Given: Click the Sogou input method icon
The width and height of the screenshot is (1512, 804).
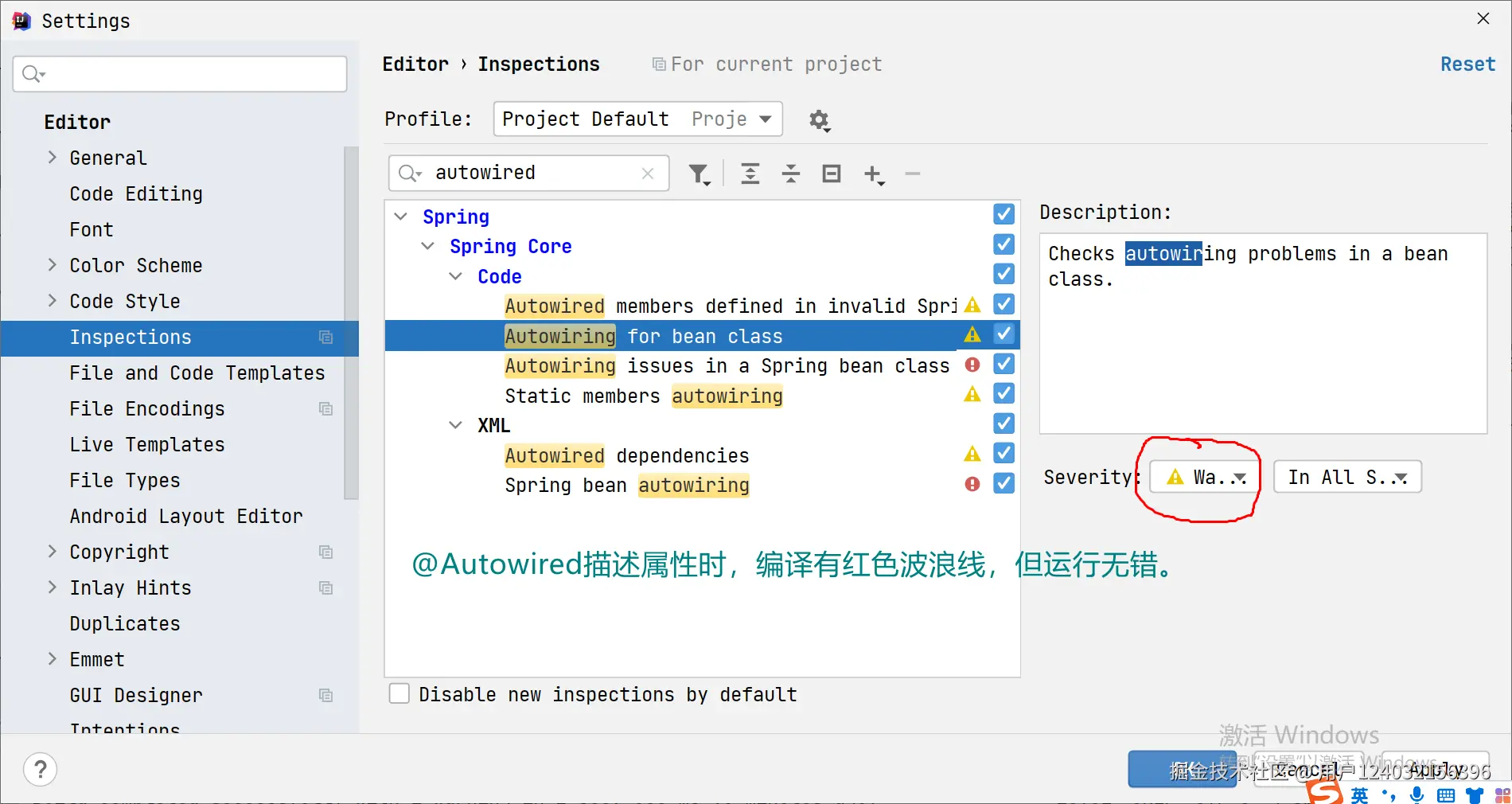Looking at the screenshot, I should [x=1324, y=792].
